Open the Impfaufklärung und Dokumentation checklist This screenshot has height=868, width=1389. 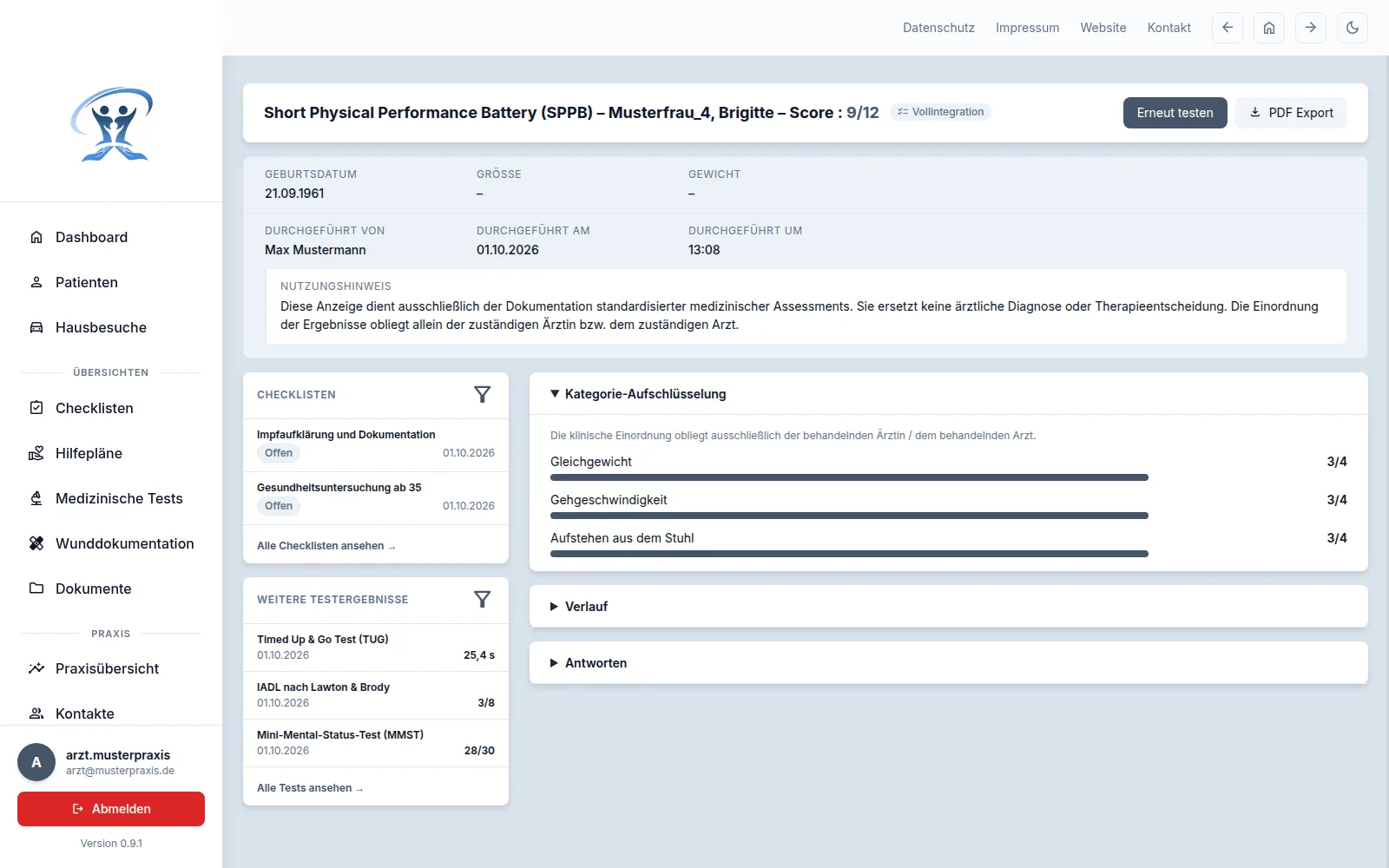376,444
